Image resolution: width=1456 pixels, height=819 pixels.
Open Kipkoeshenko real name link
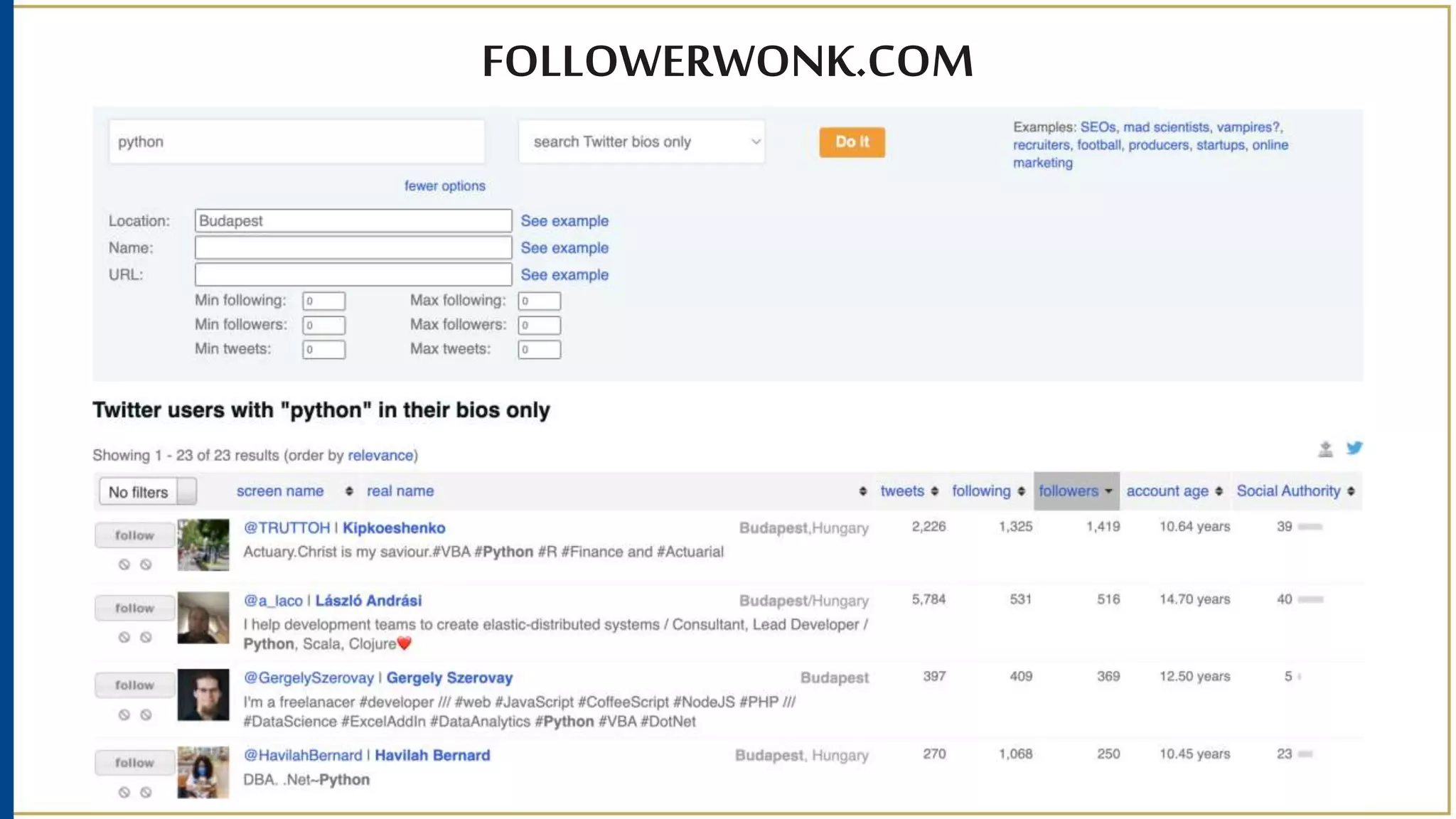click(x=394, y=528)
